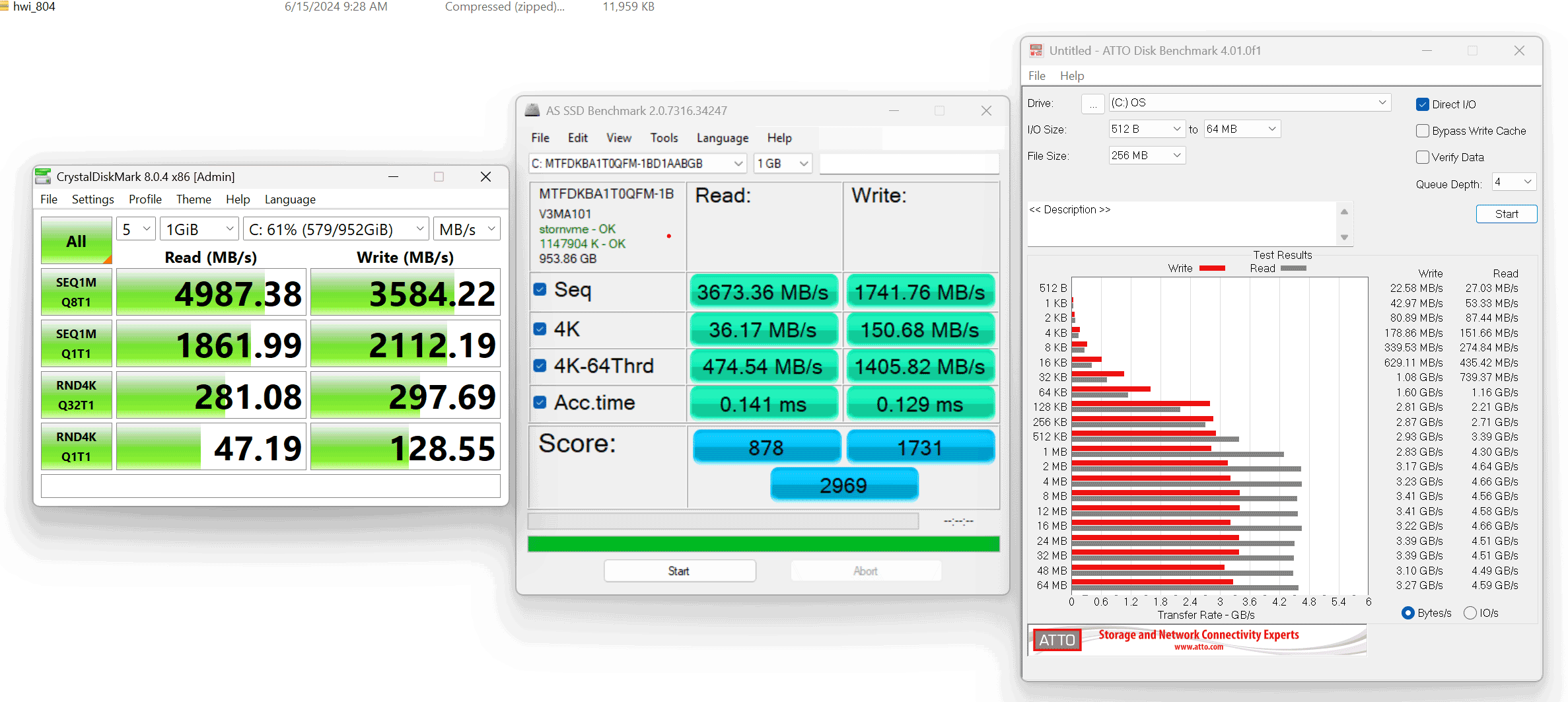Viewport: 1568px width, 702px height.
Task: Open the 512 B I/O size dropdown
Action: [x=1146, y=129]
